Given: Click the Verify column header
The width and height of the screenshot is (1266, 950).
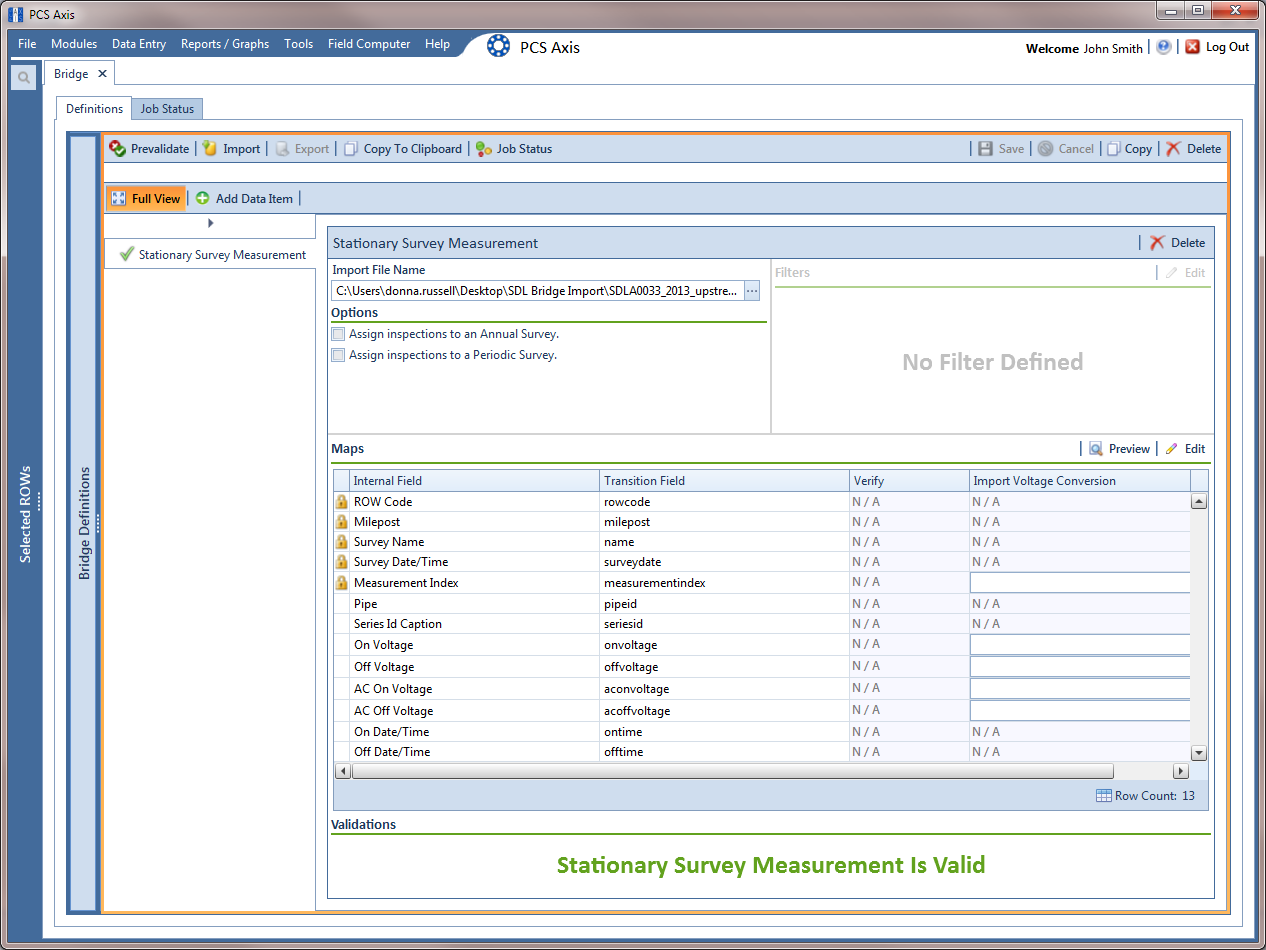Looking at the screenshot, I should point(909,481).
